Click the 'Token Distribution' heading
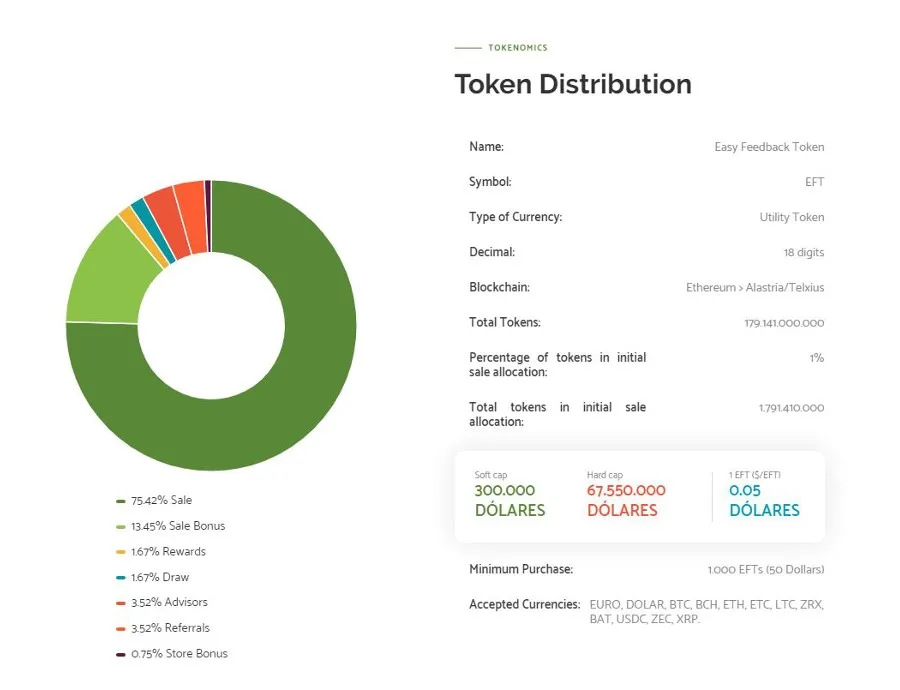The width and height of the screenshot is (900, 690). 573,84
